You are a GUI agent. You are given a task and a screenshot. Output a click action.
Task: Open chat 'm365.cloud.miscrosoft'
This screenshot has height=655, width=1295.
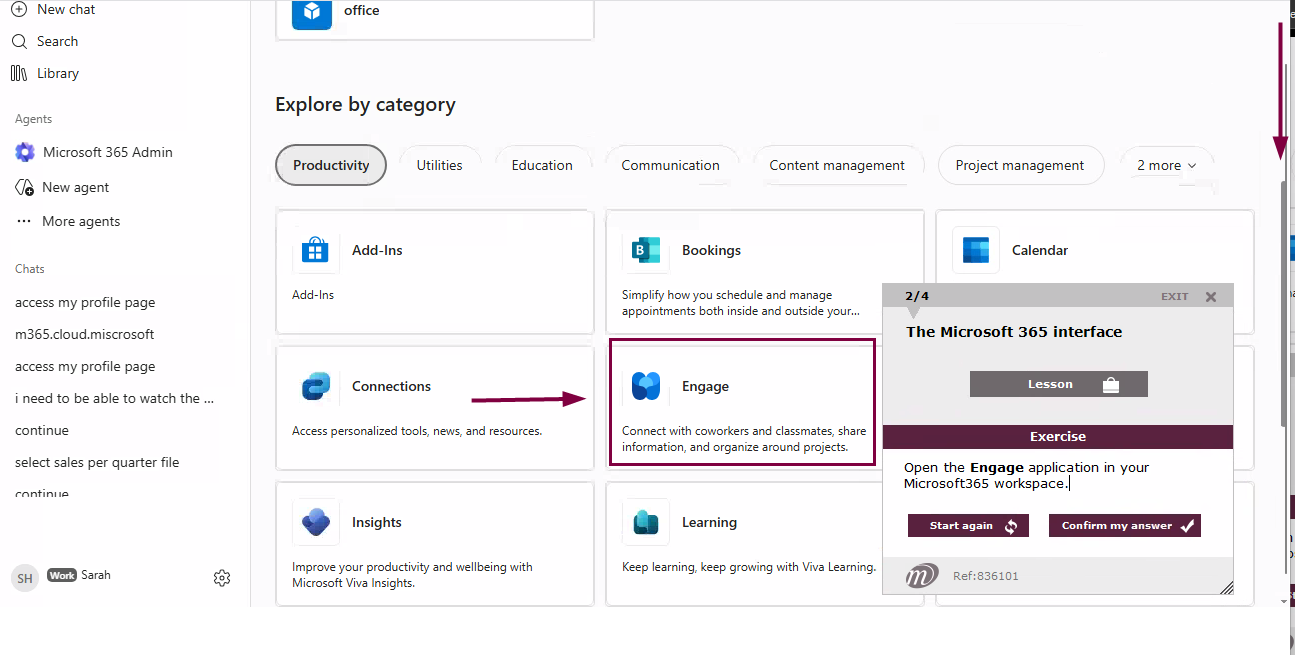pyautogui.click(x=85, y=334)
